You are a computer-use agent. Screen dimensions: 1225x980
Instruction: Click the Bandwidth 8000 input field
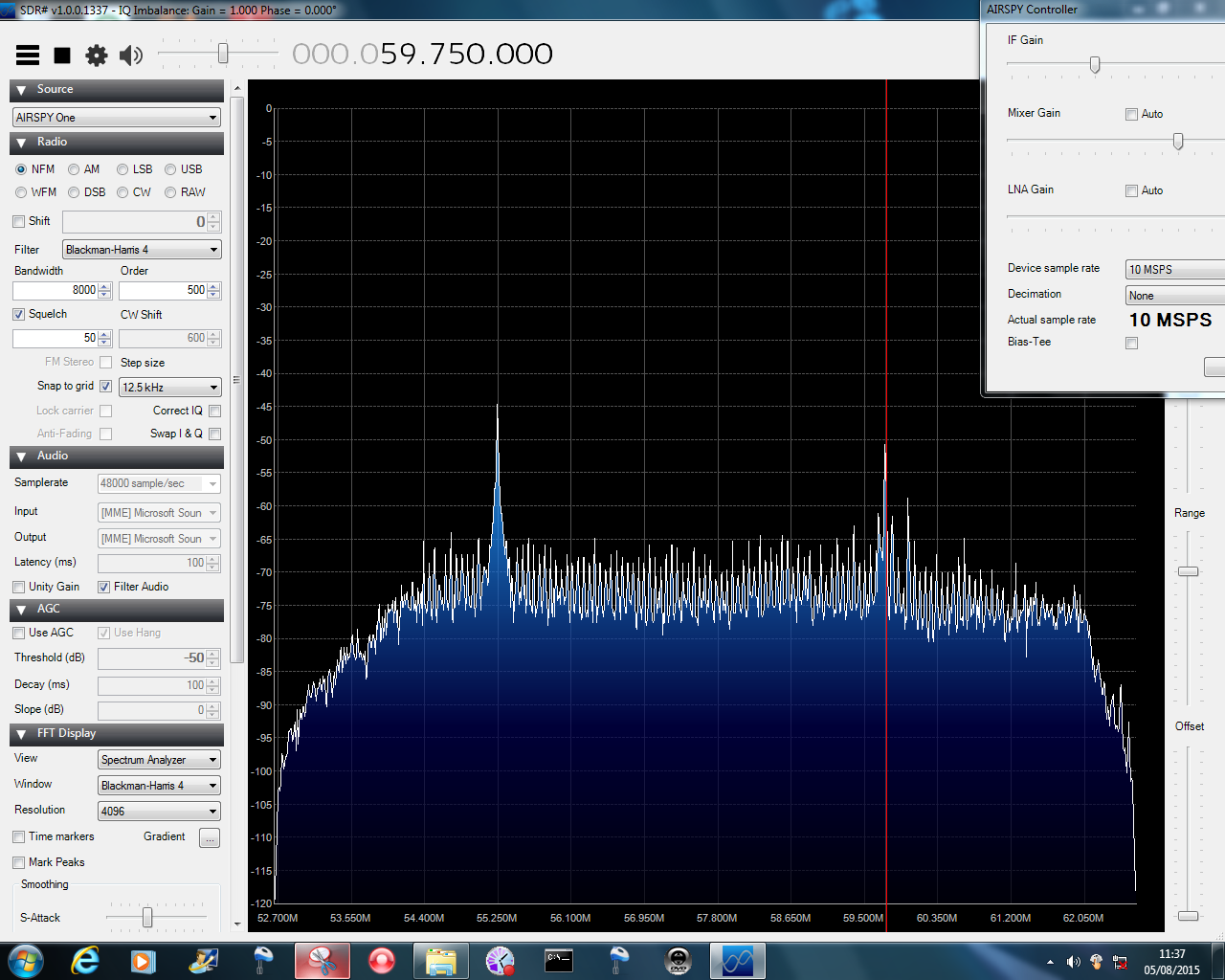56,290
